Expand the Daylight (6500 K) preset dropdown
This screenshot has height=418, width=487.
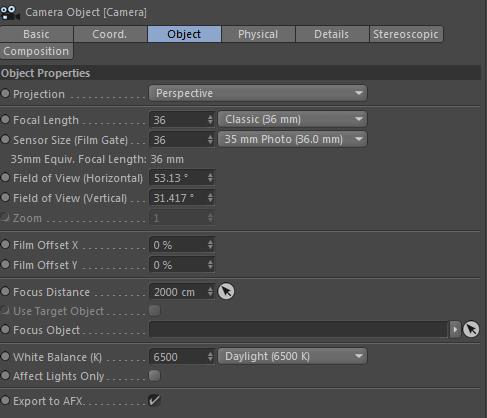coord(292,356)
